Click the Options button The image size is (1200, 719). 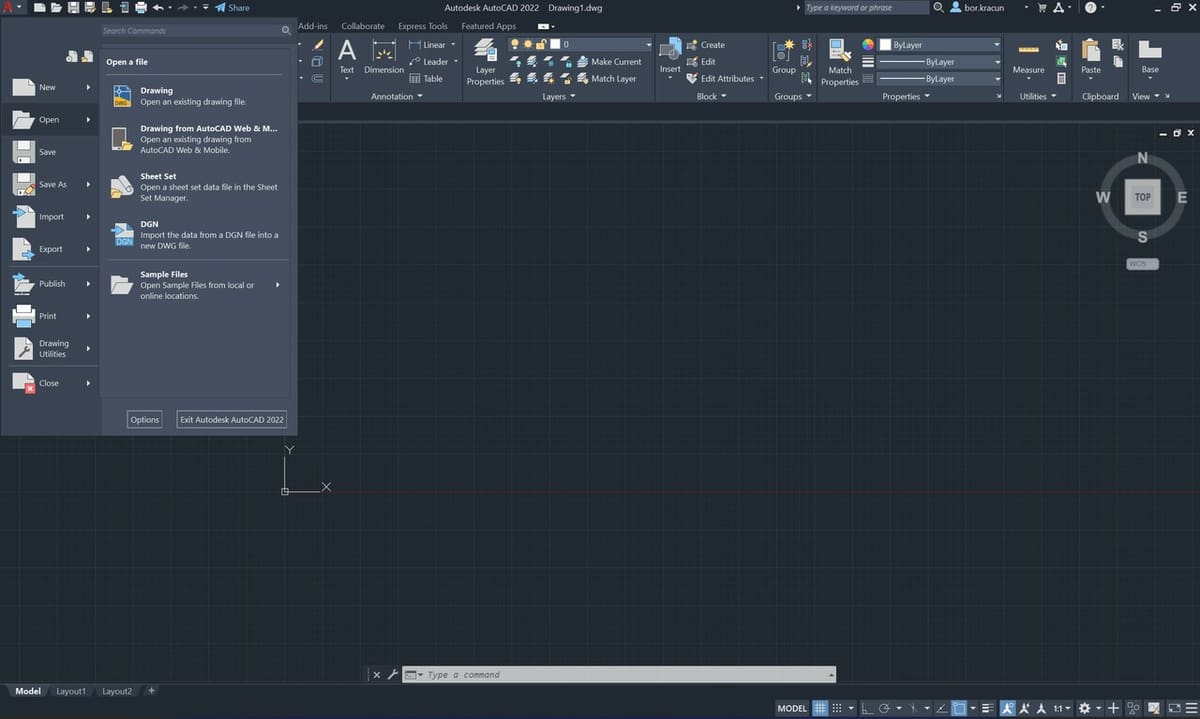(145, 419)
